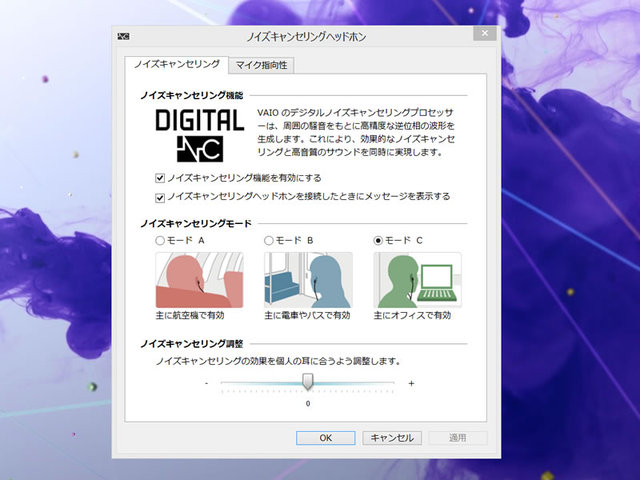The height and width of the screenshot is (480, 640).
Task: Click the noise cancelling adjustment slider thumb
Action: tap(308, 381)
